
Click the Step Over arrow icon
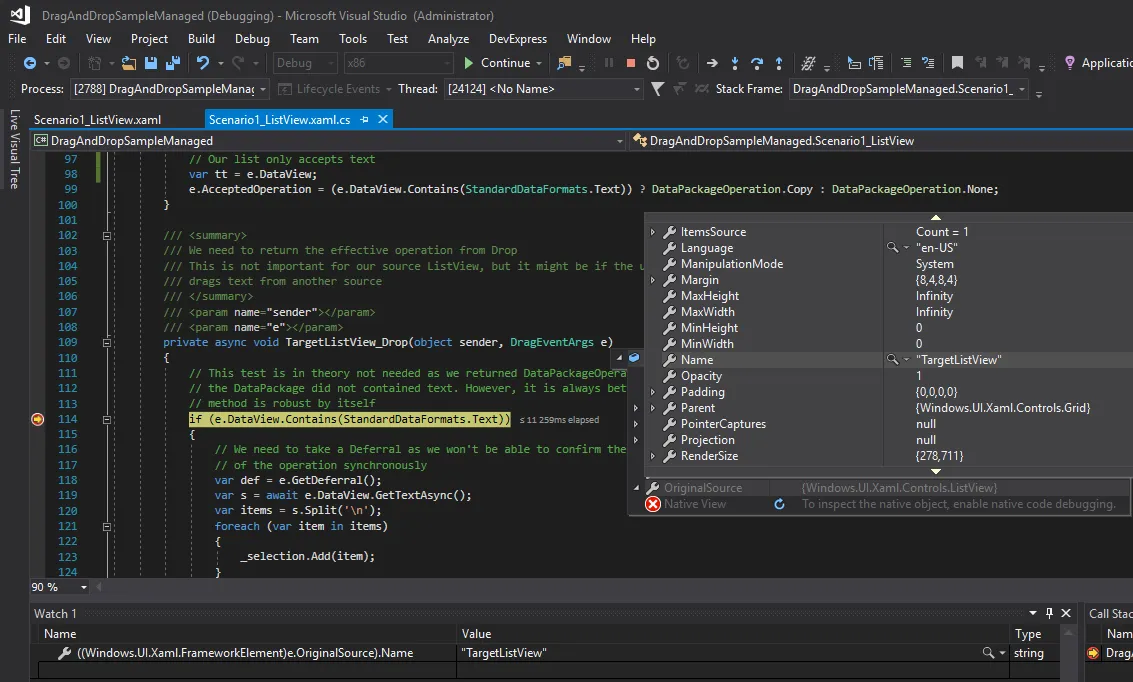click(757, 63)
